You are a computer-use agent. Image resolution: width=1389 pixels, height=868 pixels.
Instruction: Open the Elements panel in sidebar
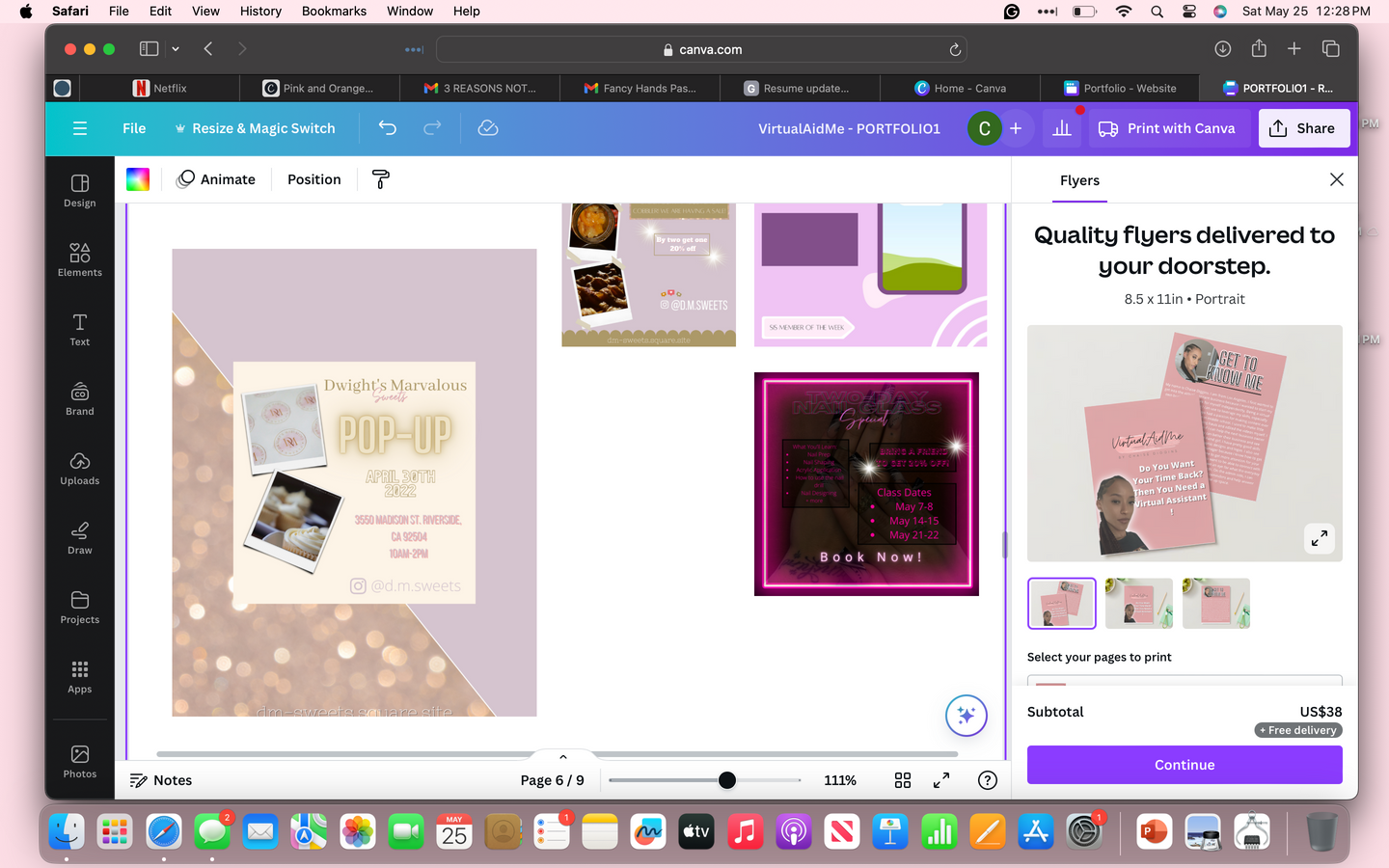[79, 259]
